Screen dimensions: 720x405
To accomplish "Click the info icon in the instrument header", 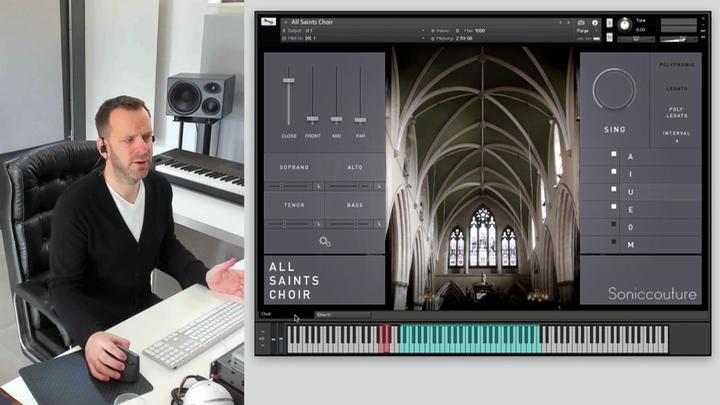I will [x=595, y=22].
